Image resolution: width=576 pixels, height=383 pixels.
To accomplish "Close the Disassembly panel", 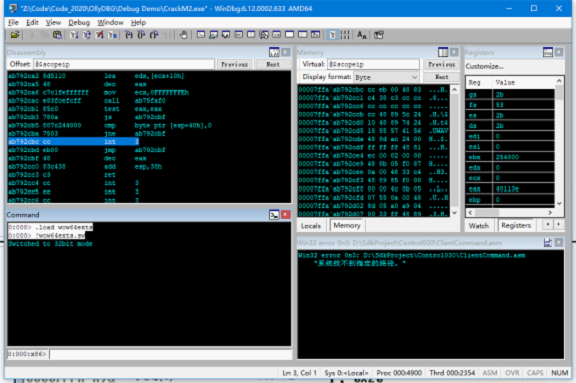I will 286,52.
